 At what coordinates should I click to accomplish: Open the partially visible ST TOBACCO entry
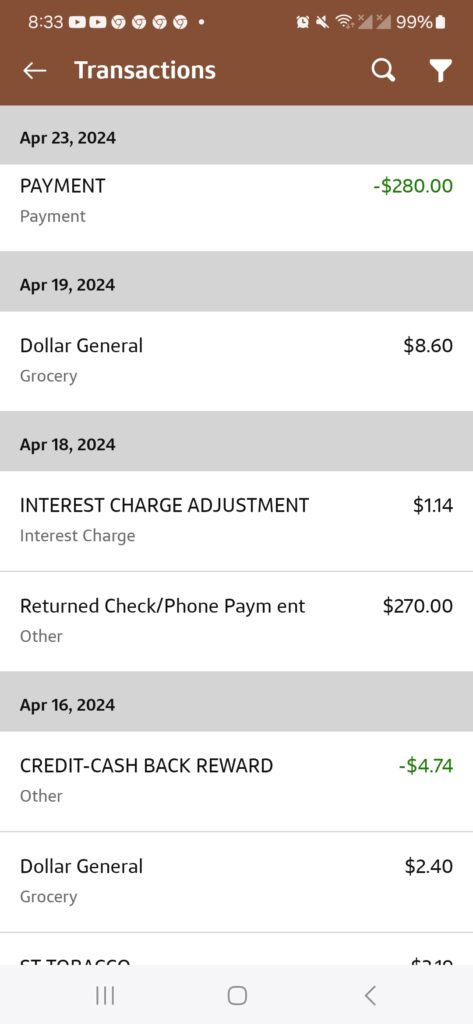click(x=236, y=949)
